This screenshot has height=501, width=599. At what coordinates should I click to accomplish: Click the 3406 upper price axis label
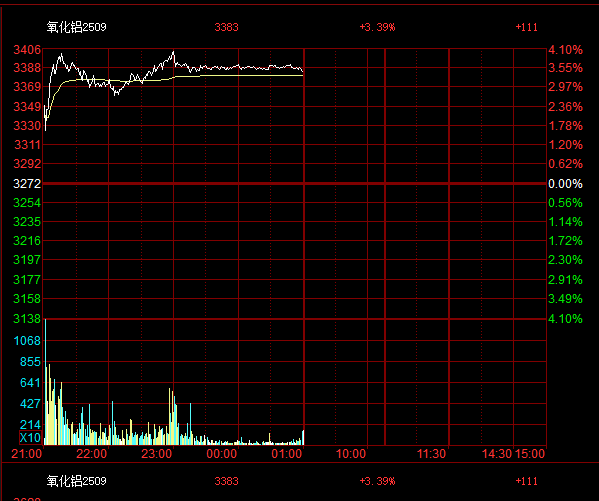pos(27,50)
